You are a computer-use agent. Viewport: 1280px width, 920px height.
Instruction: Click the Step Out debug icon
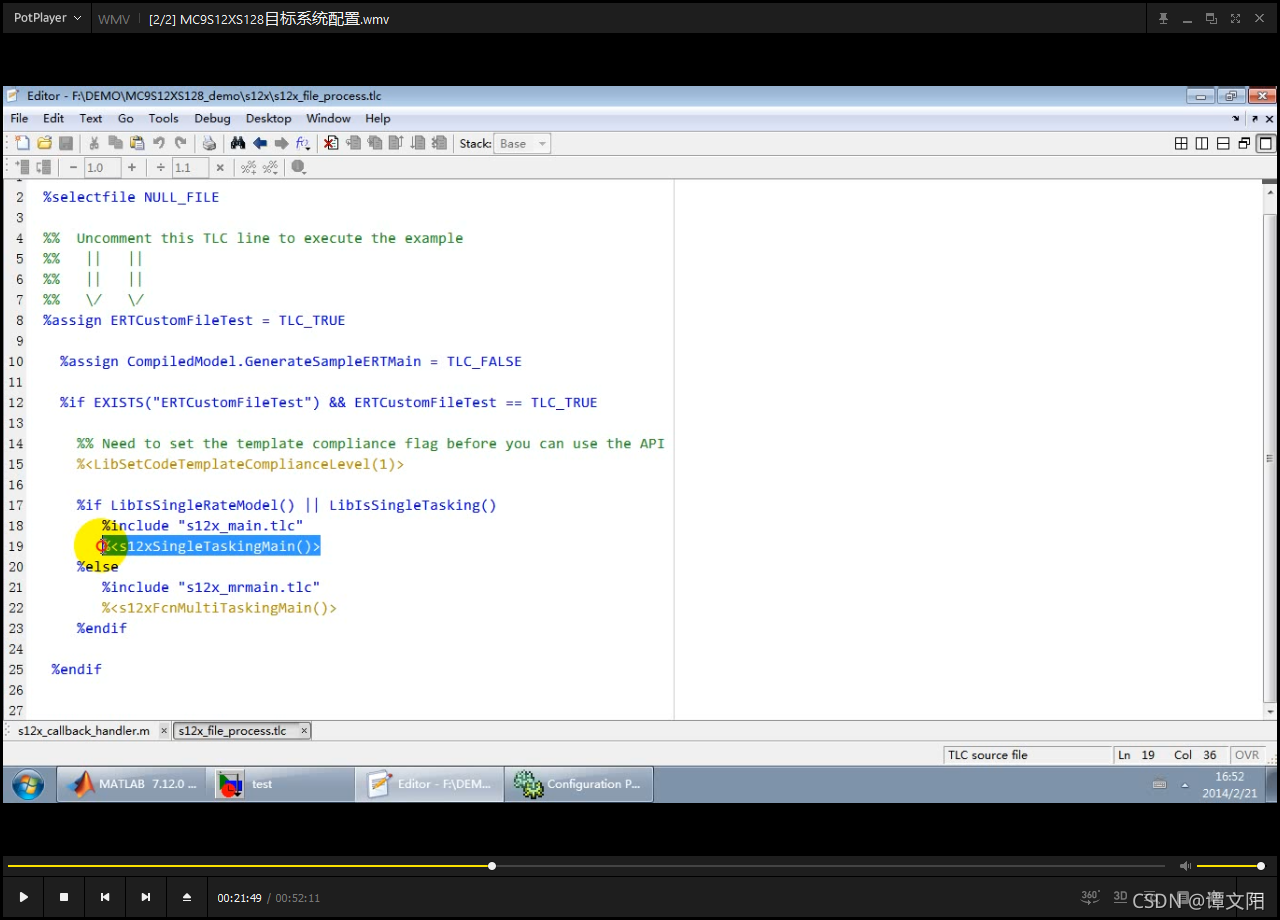click(x=396, y=143)
